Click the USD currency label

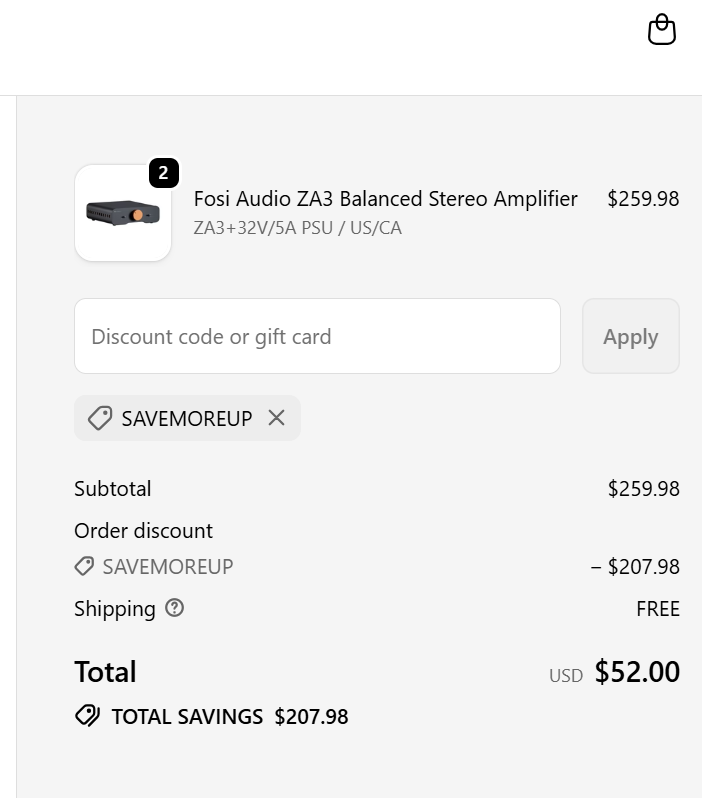point(565,676)
